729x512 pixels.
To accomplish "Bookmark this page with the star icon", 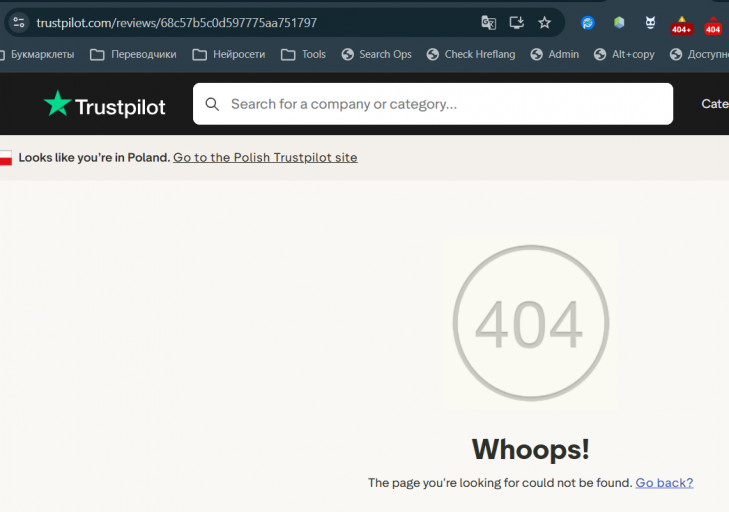I will click(x=544, y=22).
